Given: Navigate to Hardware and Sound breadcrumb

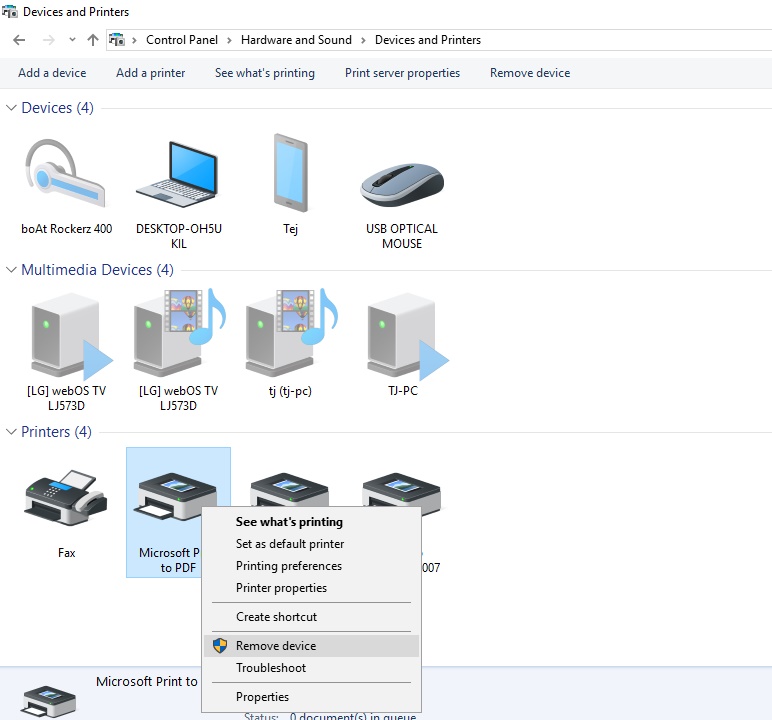Looking at the screenshot, I should click(x=296, y=40).
